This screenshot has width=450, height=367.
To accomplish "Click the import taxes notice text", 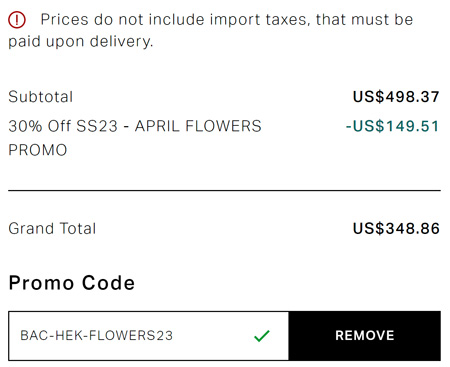I will tap(211, 30).
